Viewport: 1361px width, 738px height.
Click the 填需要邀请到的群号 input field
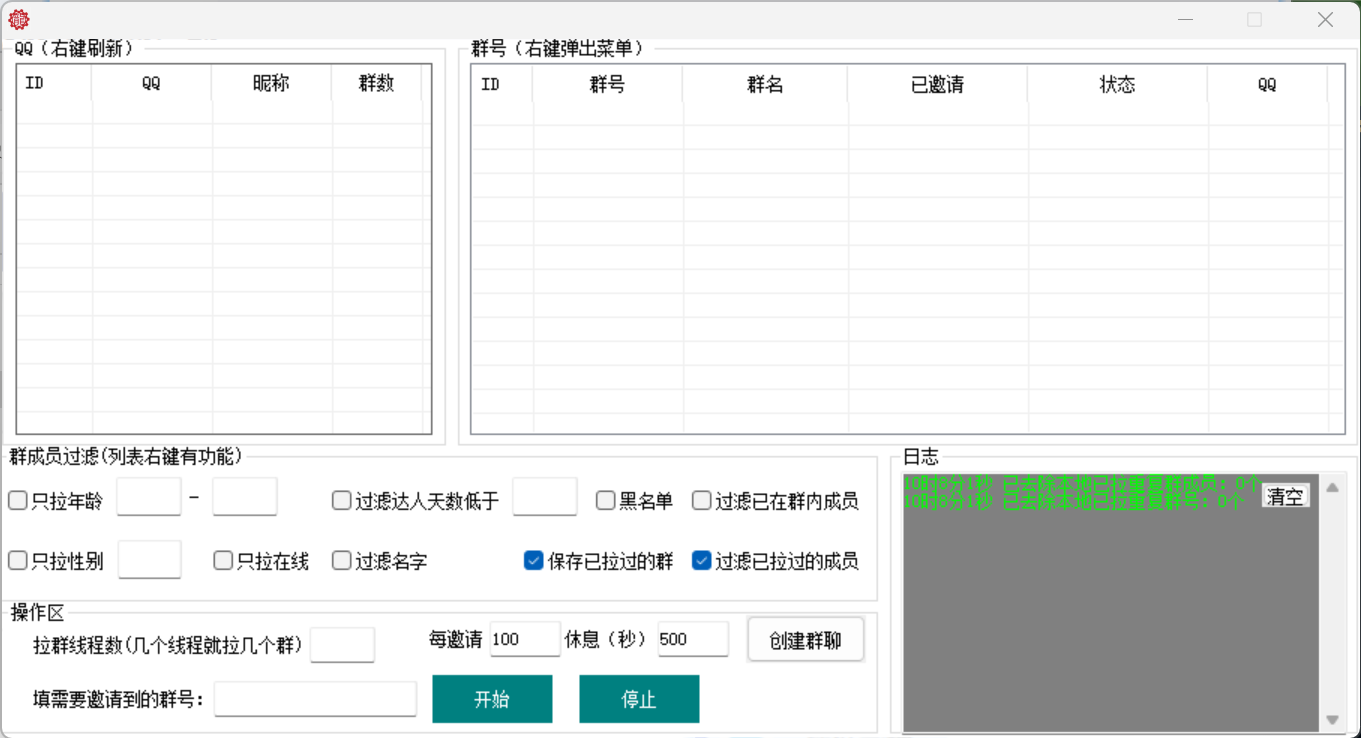(x=314, y=698)
